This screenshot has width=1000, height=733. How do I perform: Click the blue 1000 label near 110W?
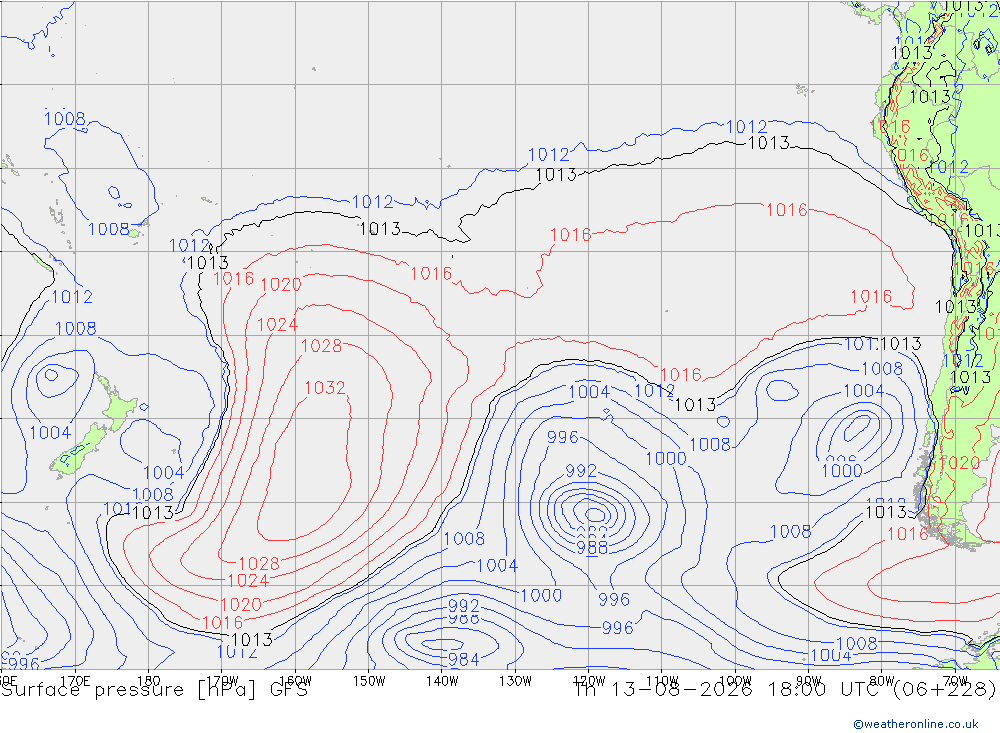(x=666, y=459)
